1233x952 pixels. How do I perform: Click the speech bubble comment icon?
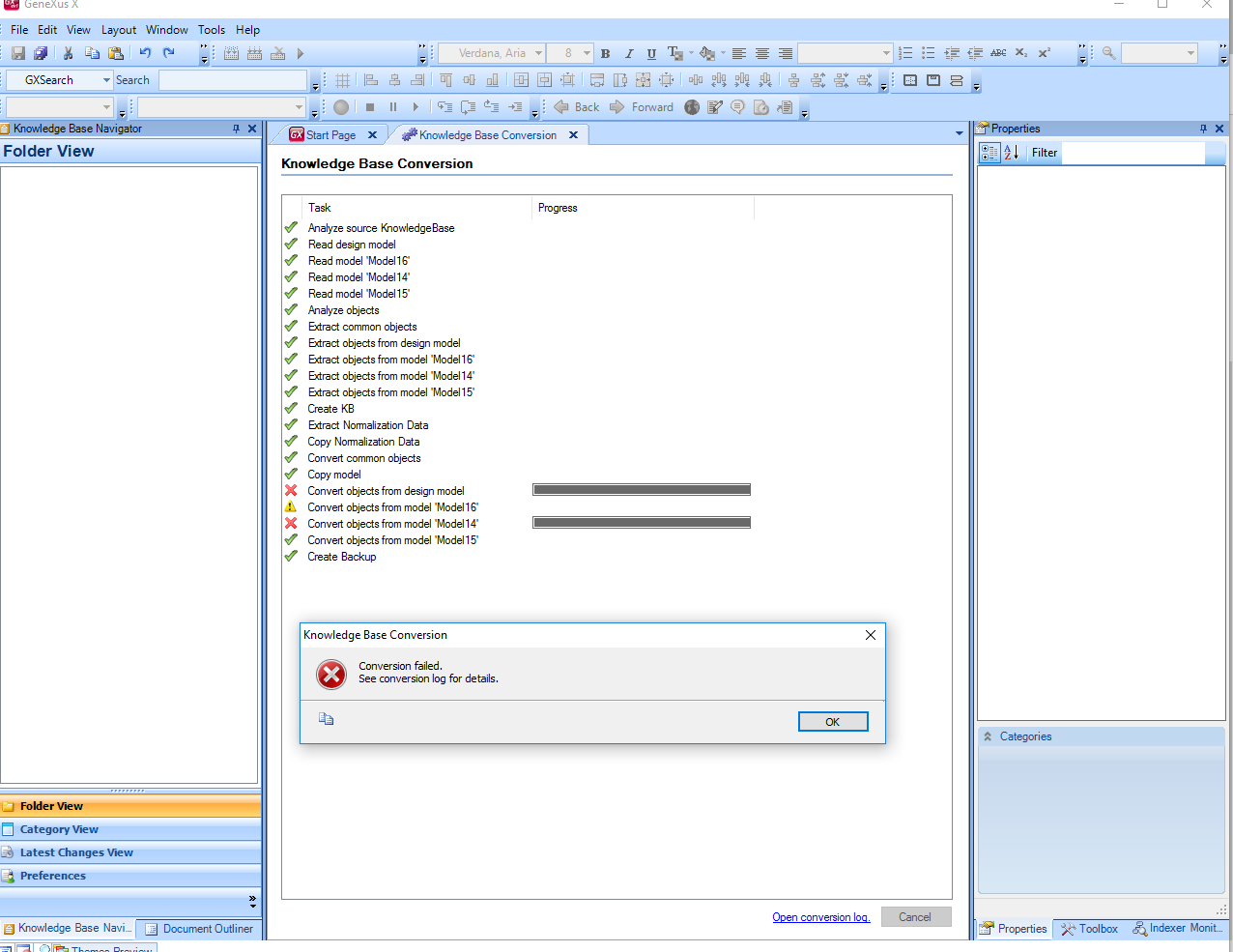tap(738, 107)
